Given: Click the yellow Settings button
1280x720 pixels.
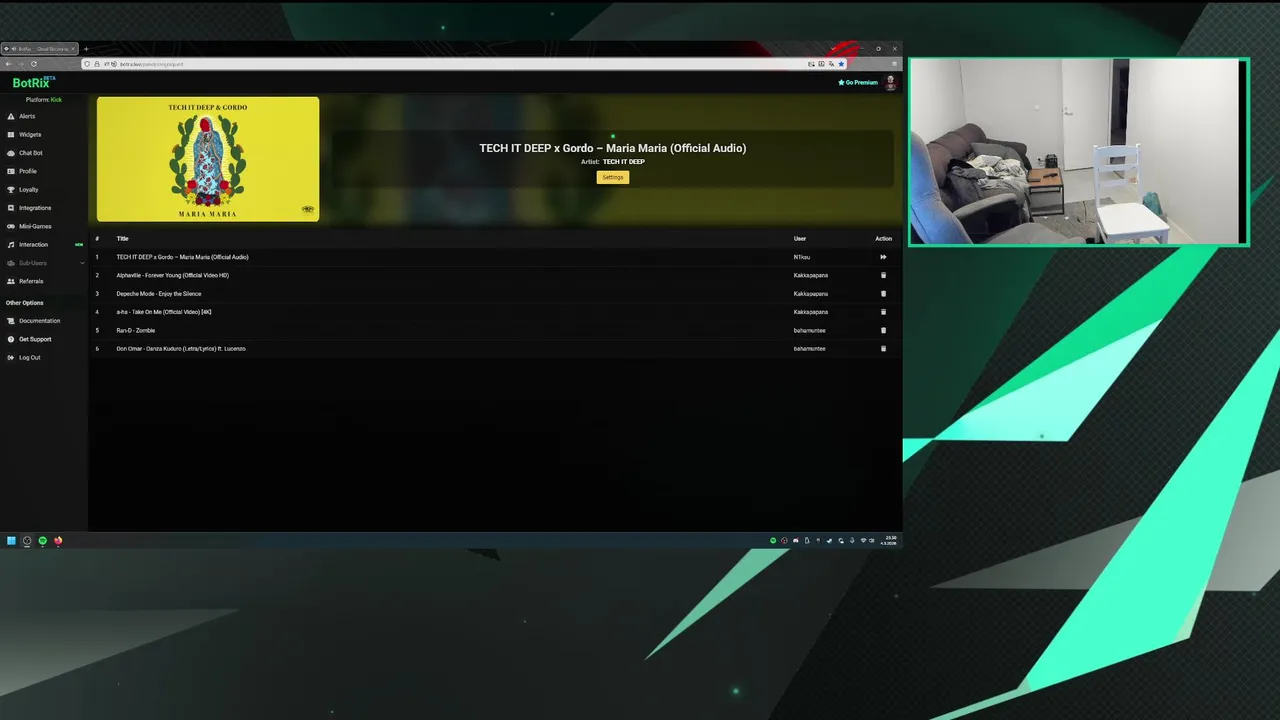Looking at the screenshot, I should (x=613, y=177).
